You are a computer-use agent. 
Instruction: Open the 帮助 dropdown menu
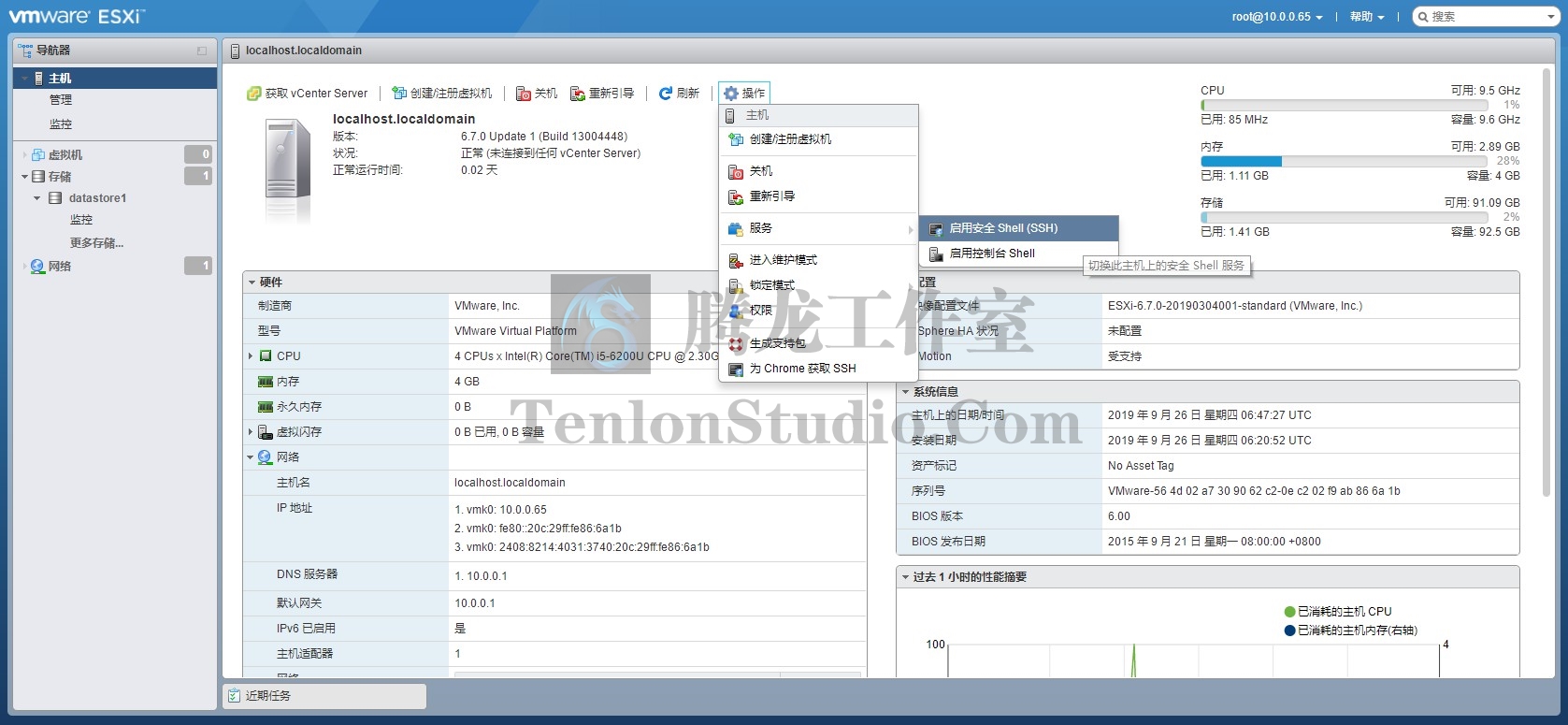(x=1367, y=17)
